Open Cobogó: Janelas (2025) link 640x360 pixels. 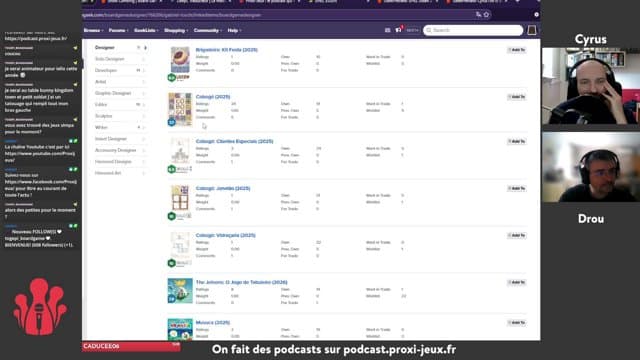[223, 188]
